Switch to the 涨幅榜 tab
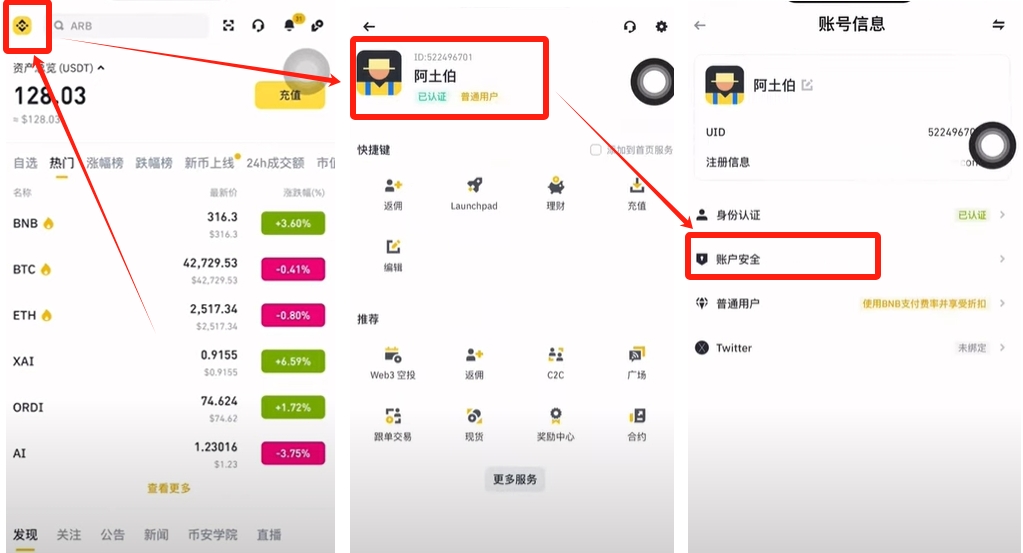This screenshot has width=1023, height=553. (x=105, y=163)
